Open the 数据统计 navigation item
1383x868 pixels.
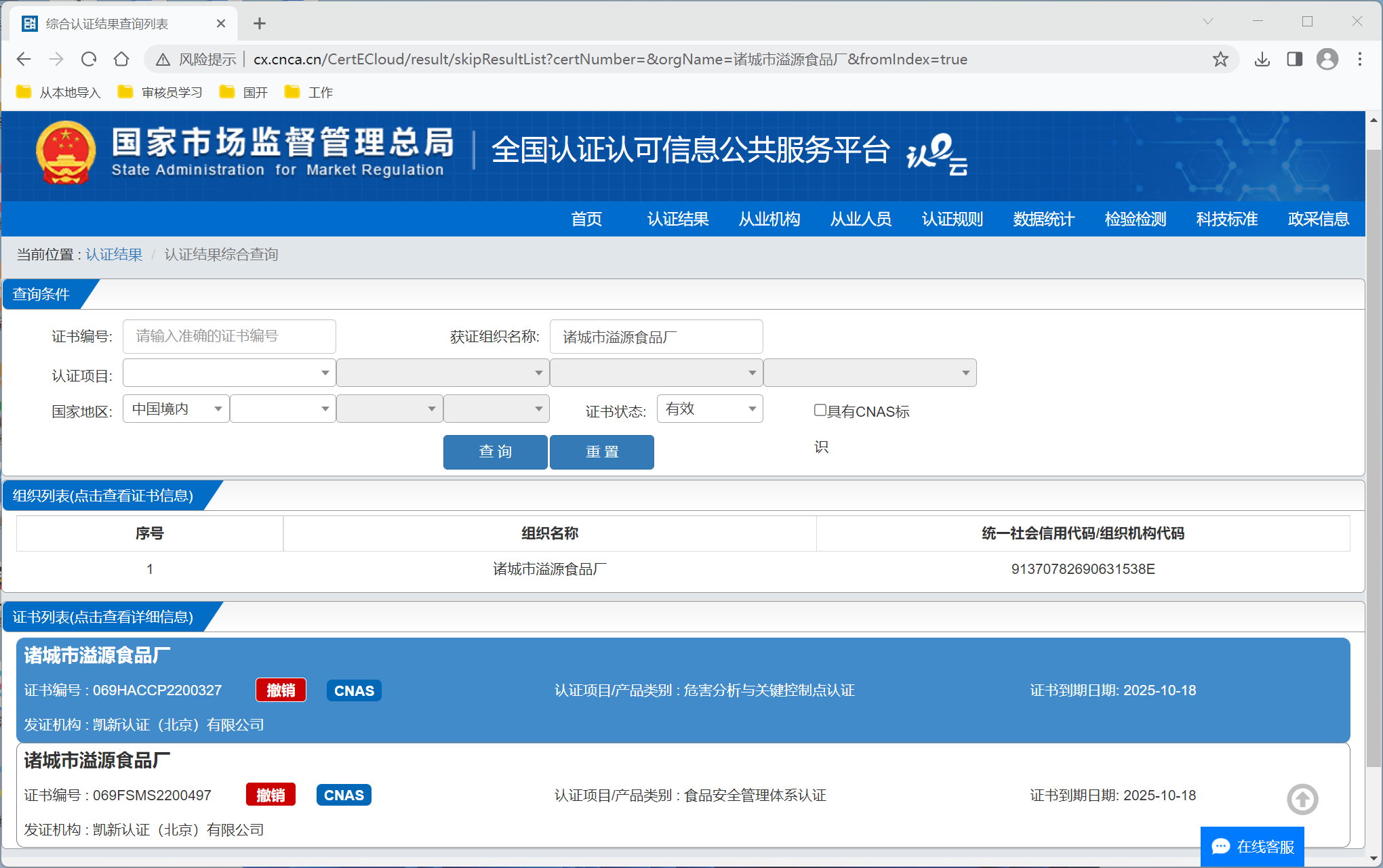click(x=1043, y=219)
